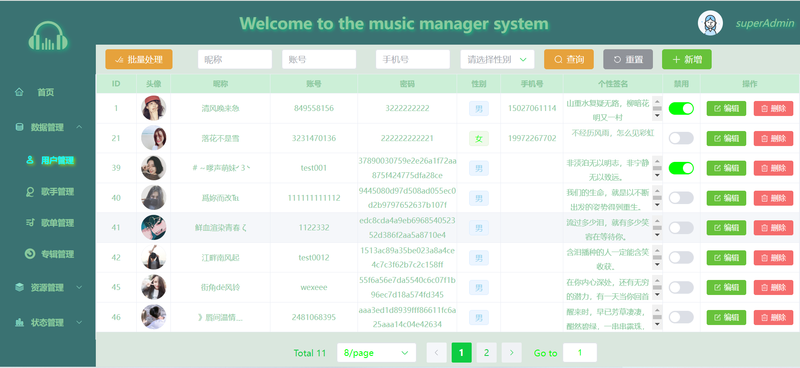The height and width of the screenshot is (368, 800).
Task: Open avatar of user 落花不是雪
Action: (153, 138)
